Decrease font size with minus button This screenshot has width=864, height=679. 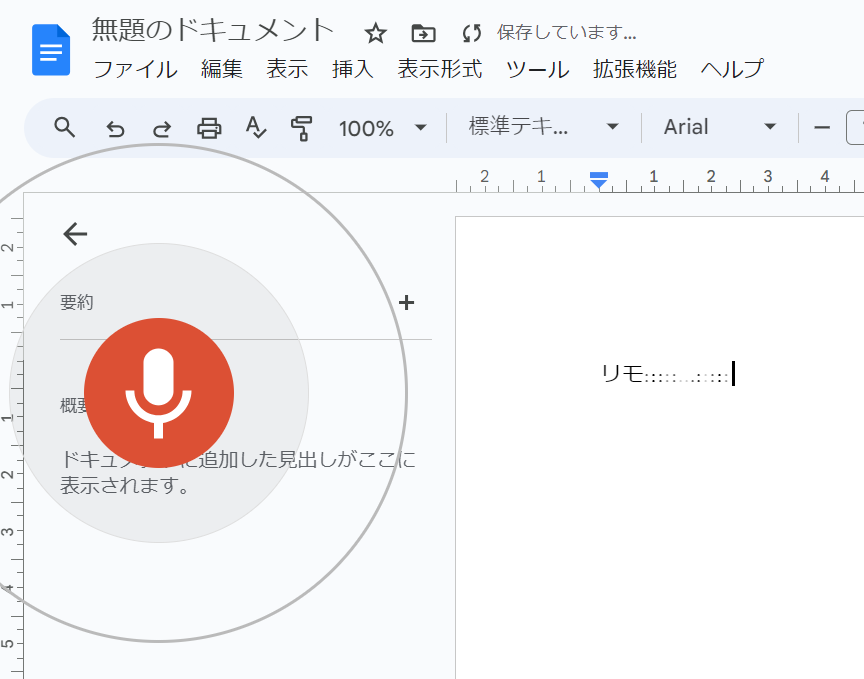coord(822,127)
